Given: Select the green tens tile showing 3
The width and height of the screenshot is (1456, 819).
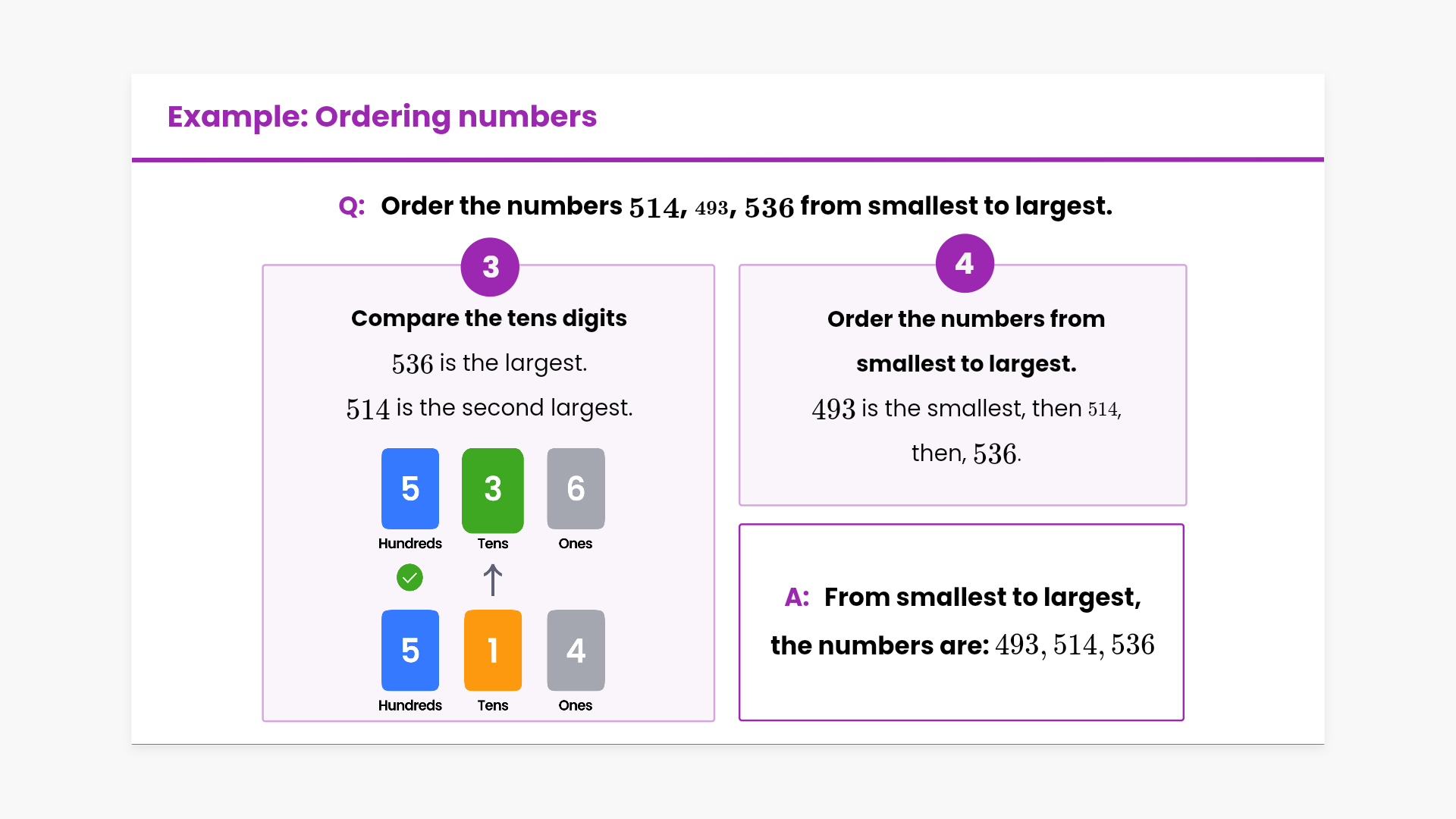Looking at the screenshot, I should (493, 490).
